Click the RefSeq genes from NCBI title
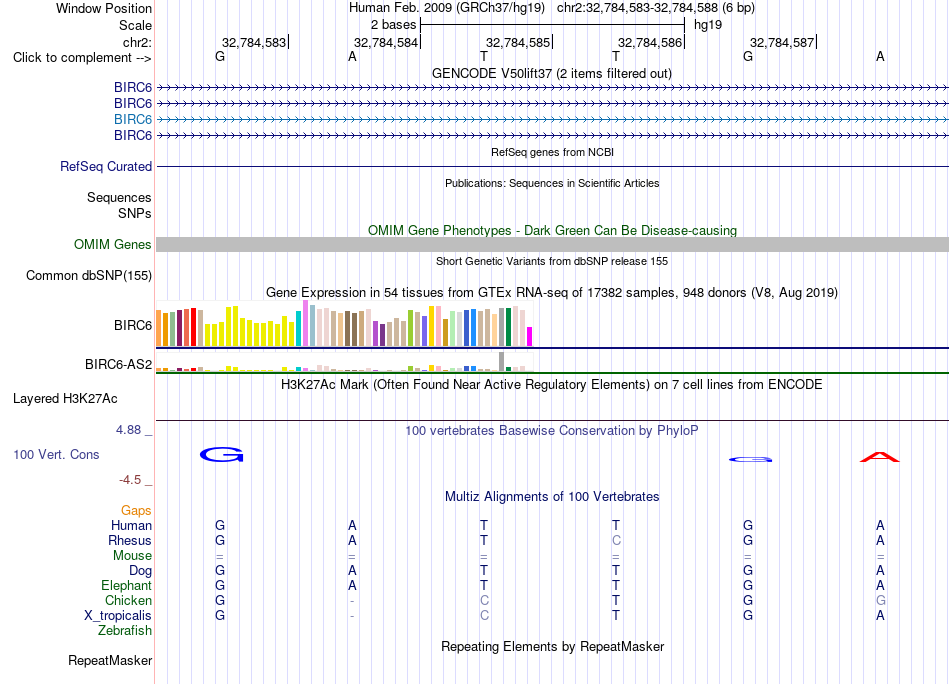The image size is (950, 684). click(552, 152)
